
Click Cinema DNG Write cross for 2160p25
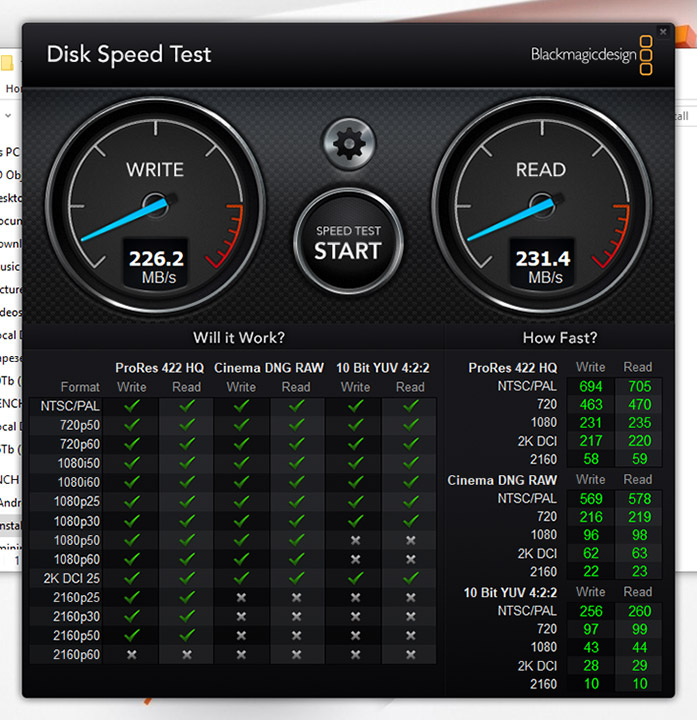[x=241, y=597]
